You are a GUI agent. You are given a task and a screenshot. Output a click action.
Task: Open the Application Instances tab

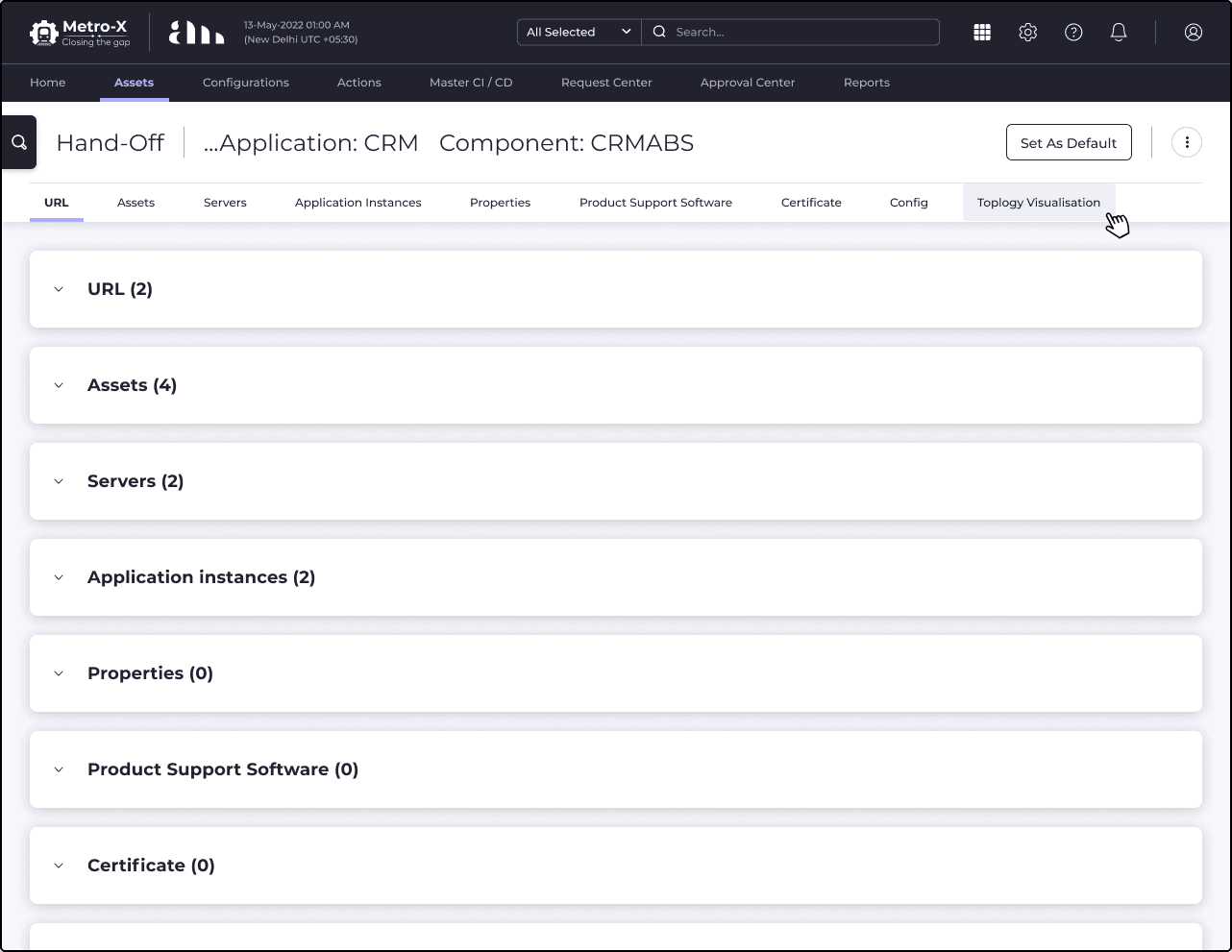pyautogui.click(x=358, y=203)
